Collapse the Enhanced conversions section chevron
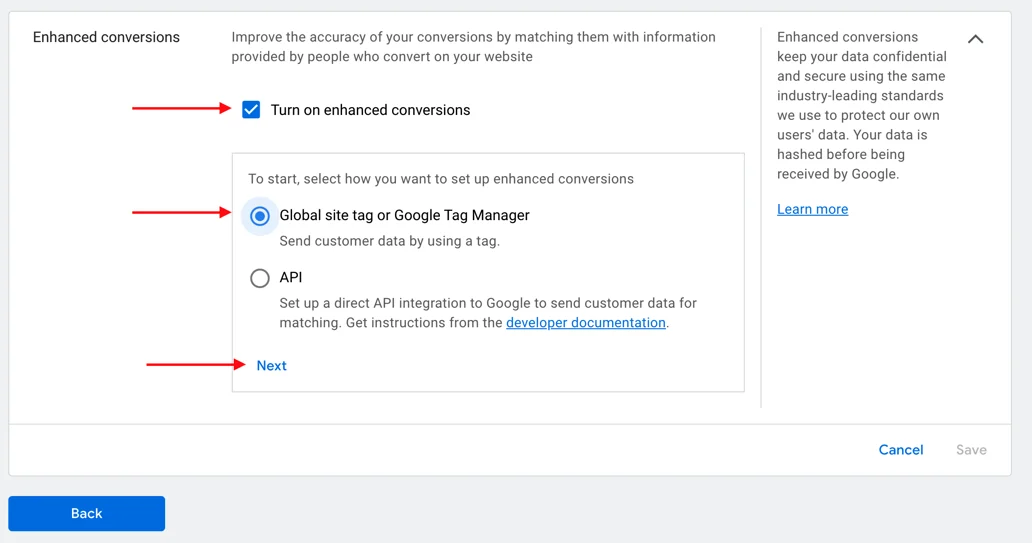The height and width of the screenshot is (543, 1032). pos(975,39)
